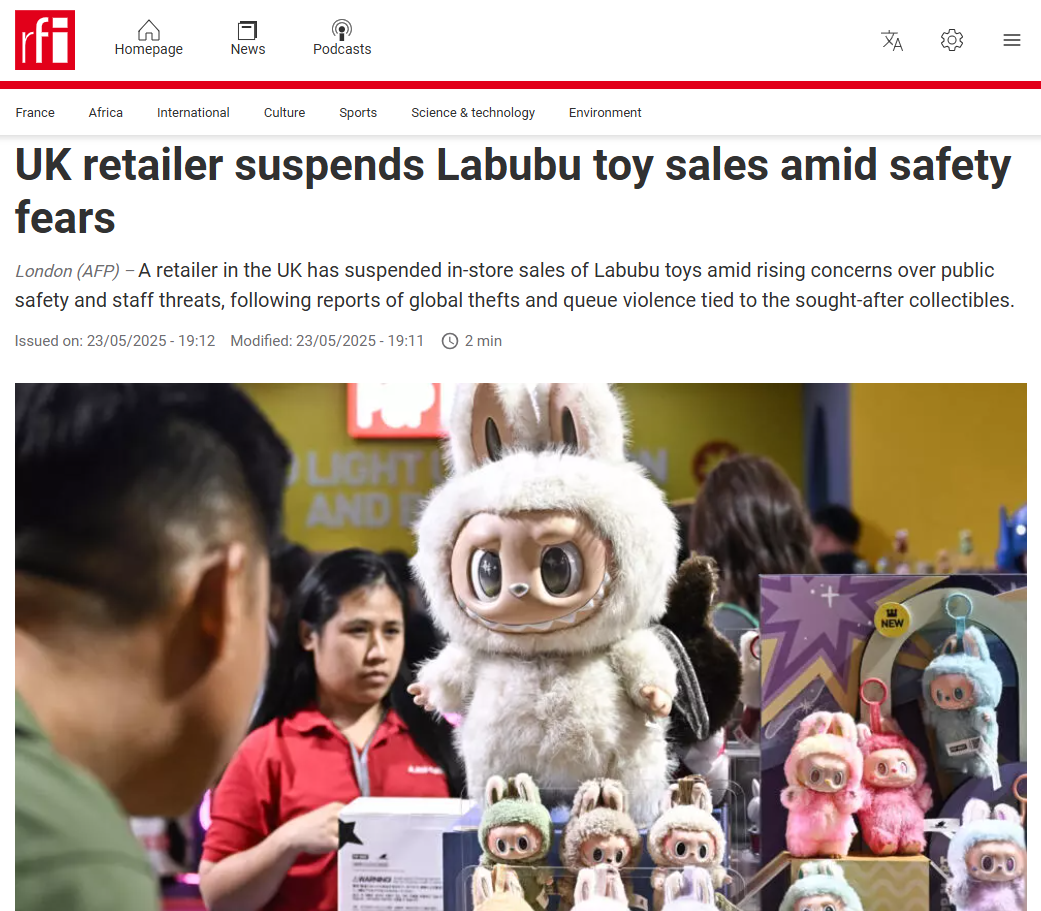Open the News icon
The image size is (1041, 911).
click(x=248, y=30)
